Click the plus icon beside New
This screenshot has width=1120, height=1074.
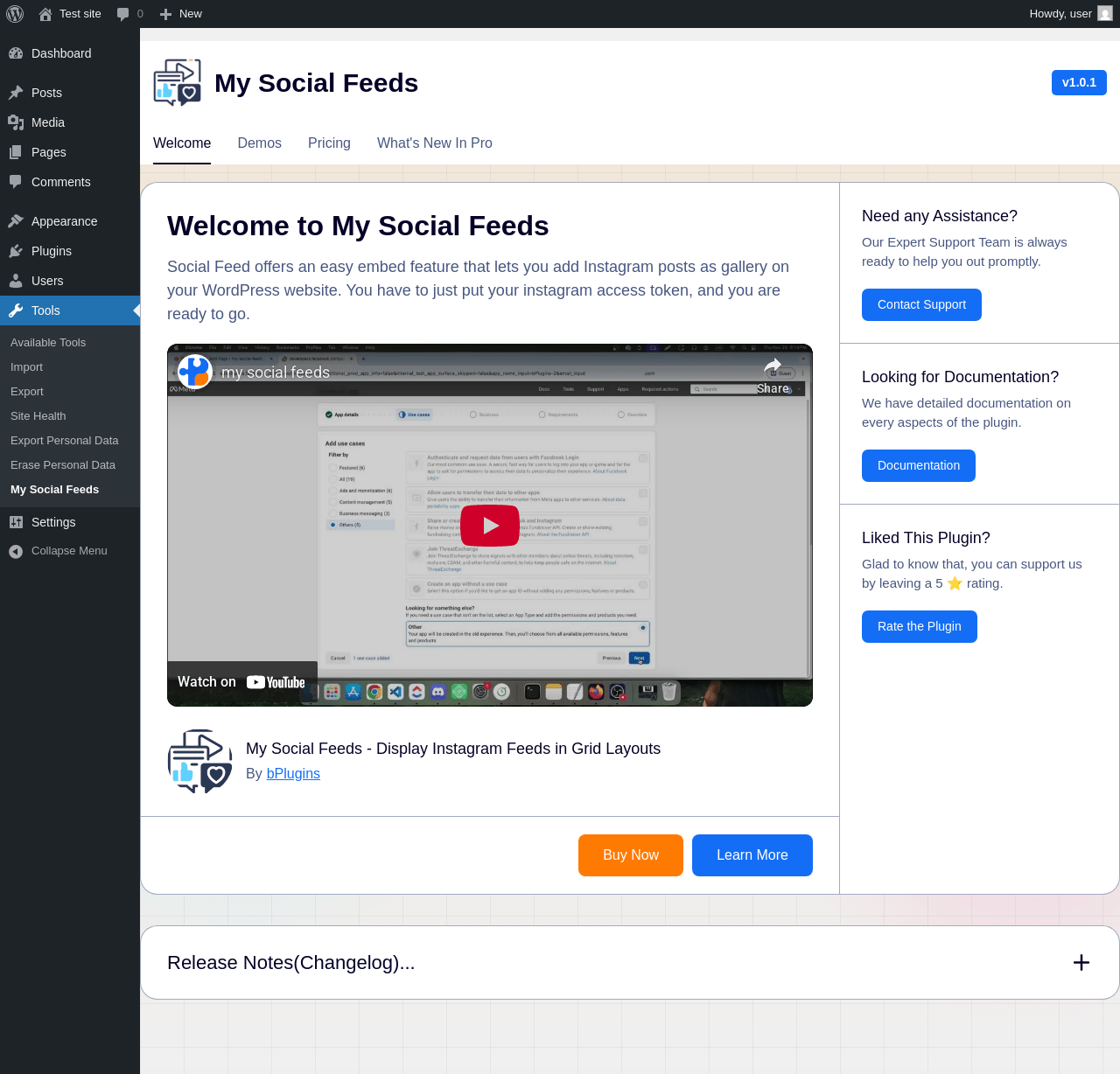pos(165,14)
